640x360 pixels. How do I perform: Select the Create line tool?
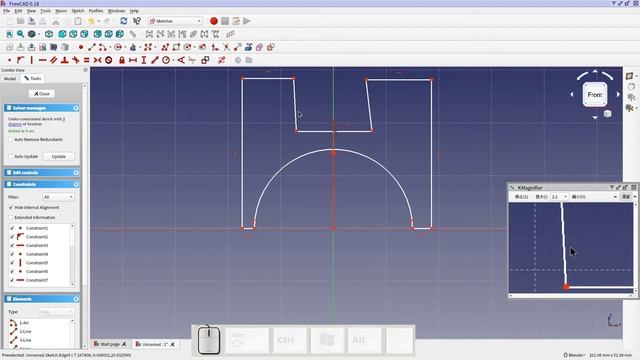pyautogui.click(x=91, y=47)
